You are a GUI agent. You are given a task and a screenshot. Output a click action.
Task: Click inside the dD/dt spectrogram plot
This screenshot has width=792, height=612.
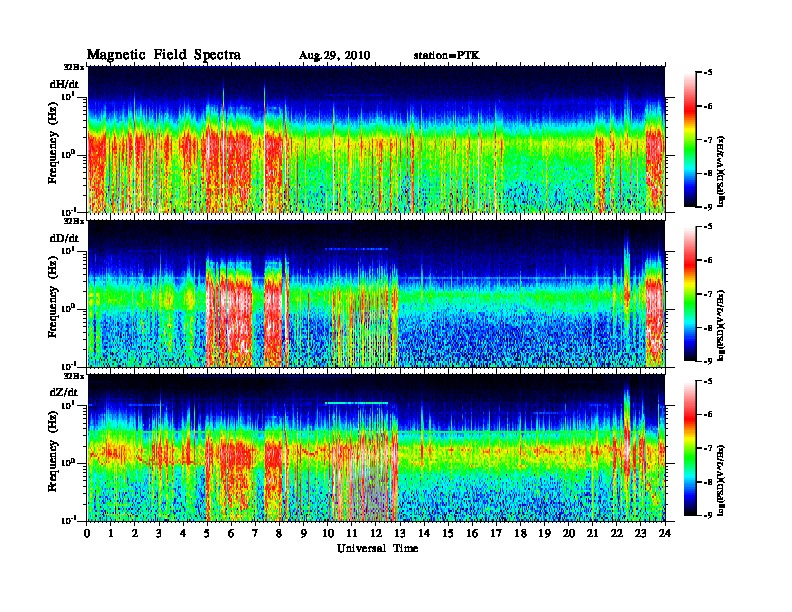point(376,294)
